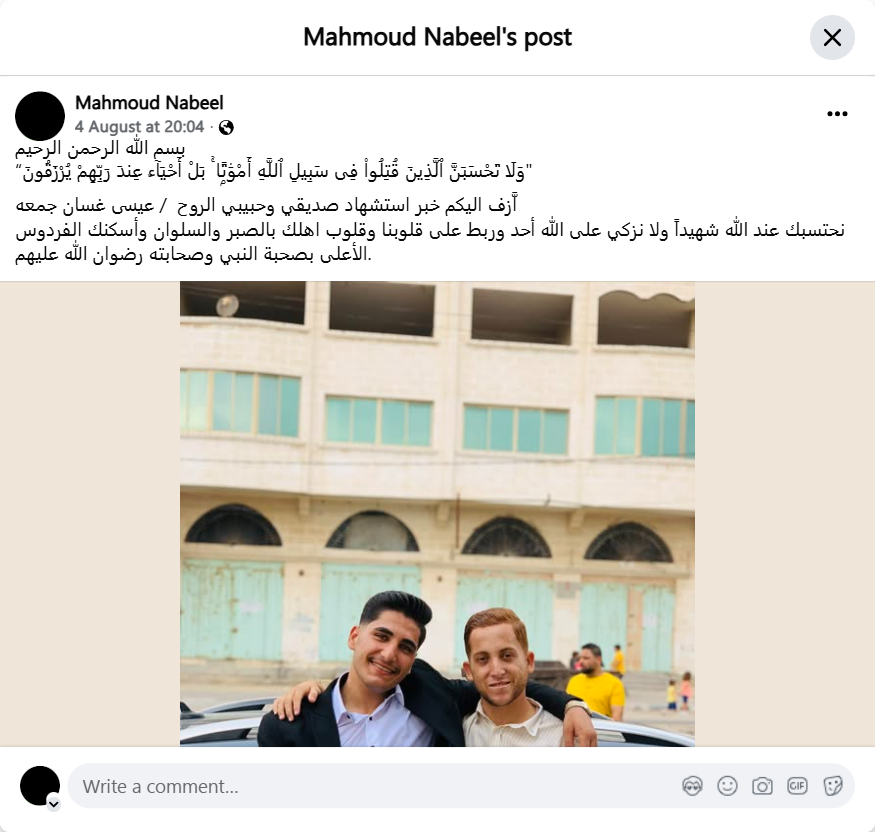The height and width of the screenshot is (832, 875).
Task: Open the 4 August at 20:04 timestamp link
Action: tap(140, 127)
